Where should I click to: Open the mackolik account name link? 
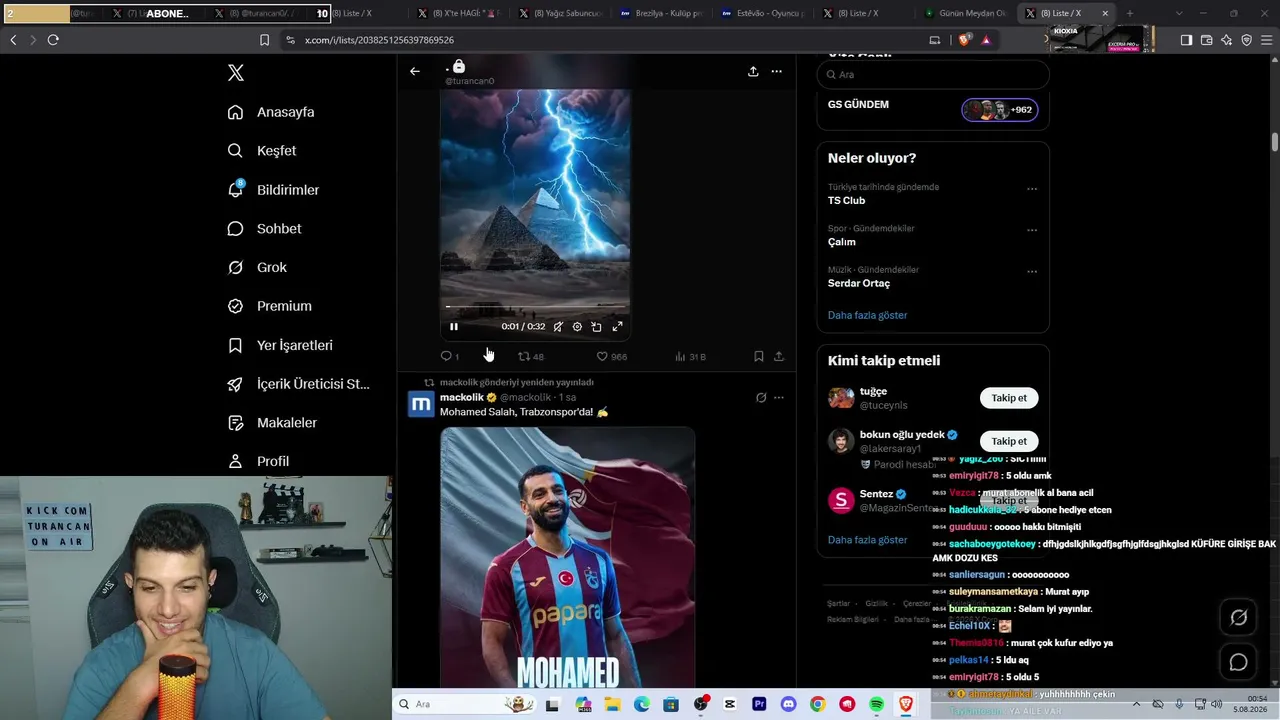point(462,397)
